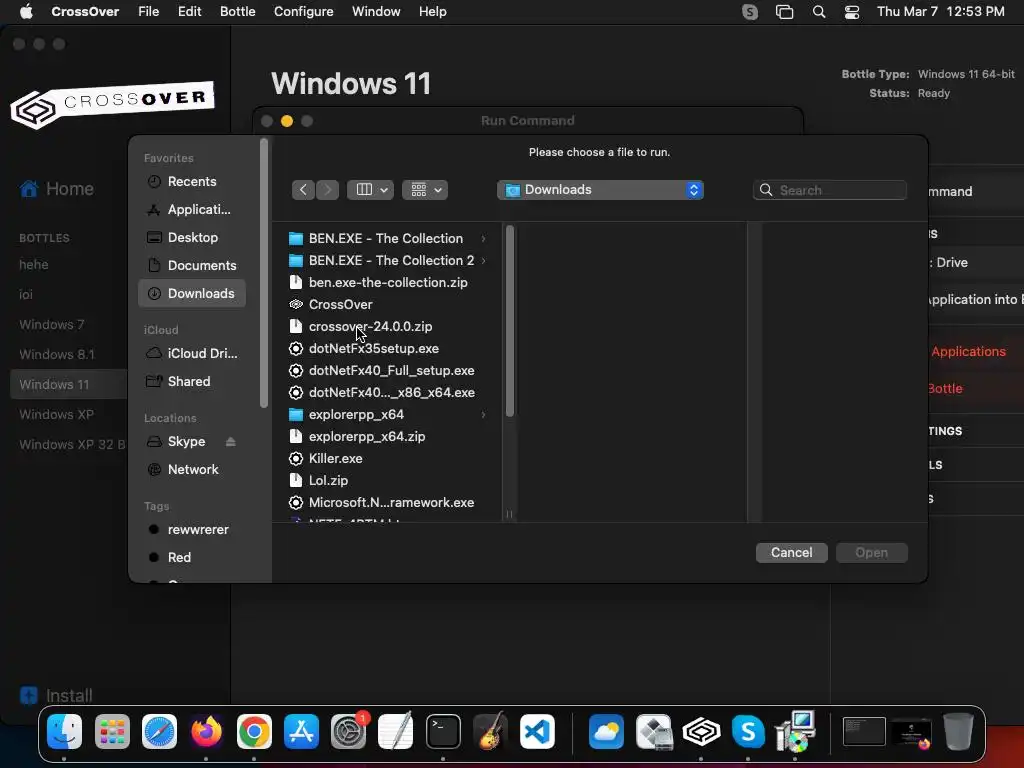Open the Configure menu
Image resolution: width=1024 pixels, height=768 pixels.
[x=304, y=12]
